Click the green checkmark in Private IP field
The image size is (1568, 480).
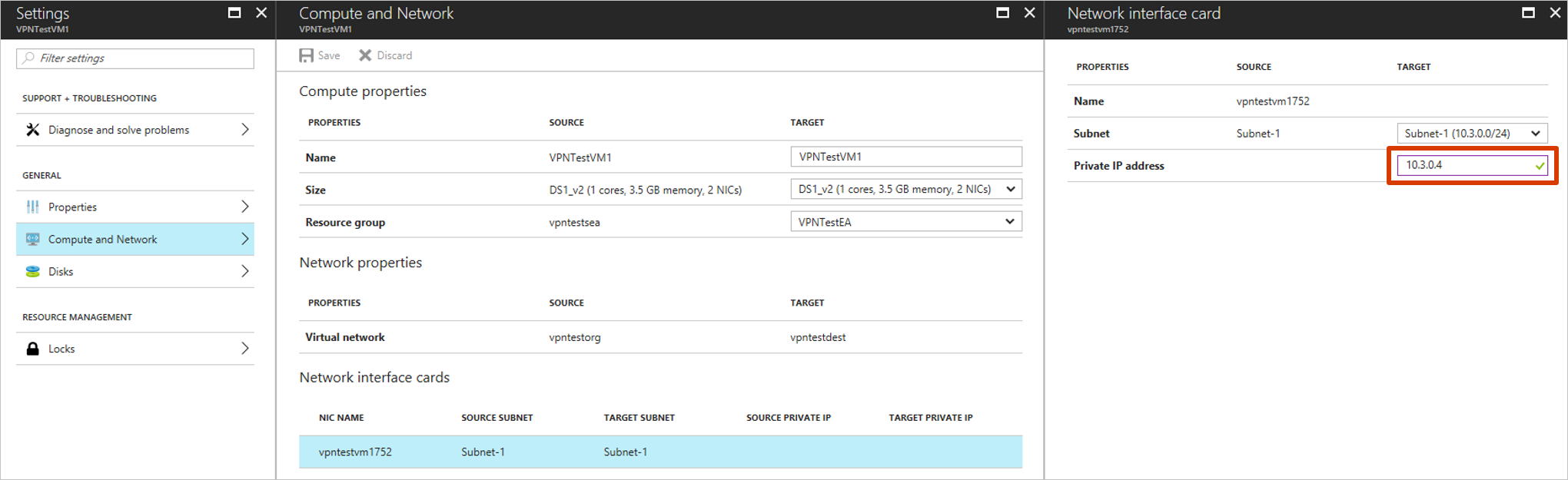click(1540, 165)
